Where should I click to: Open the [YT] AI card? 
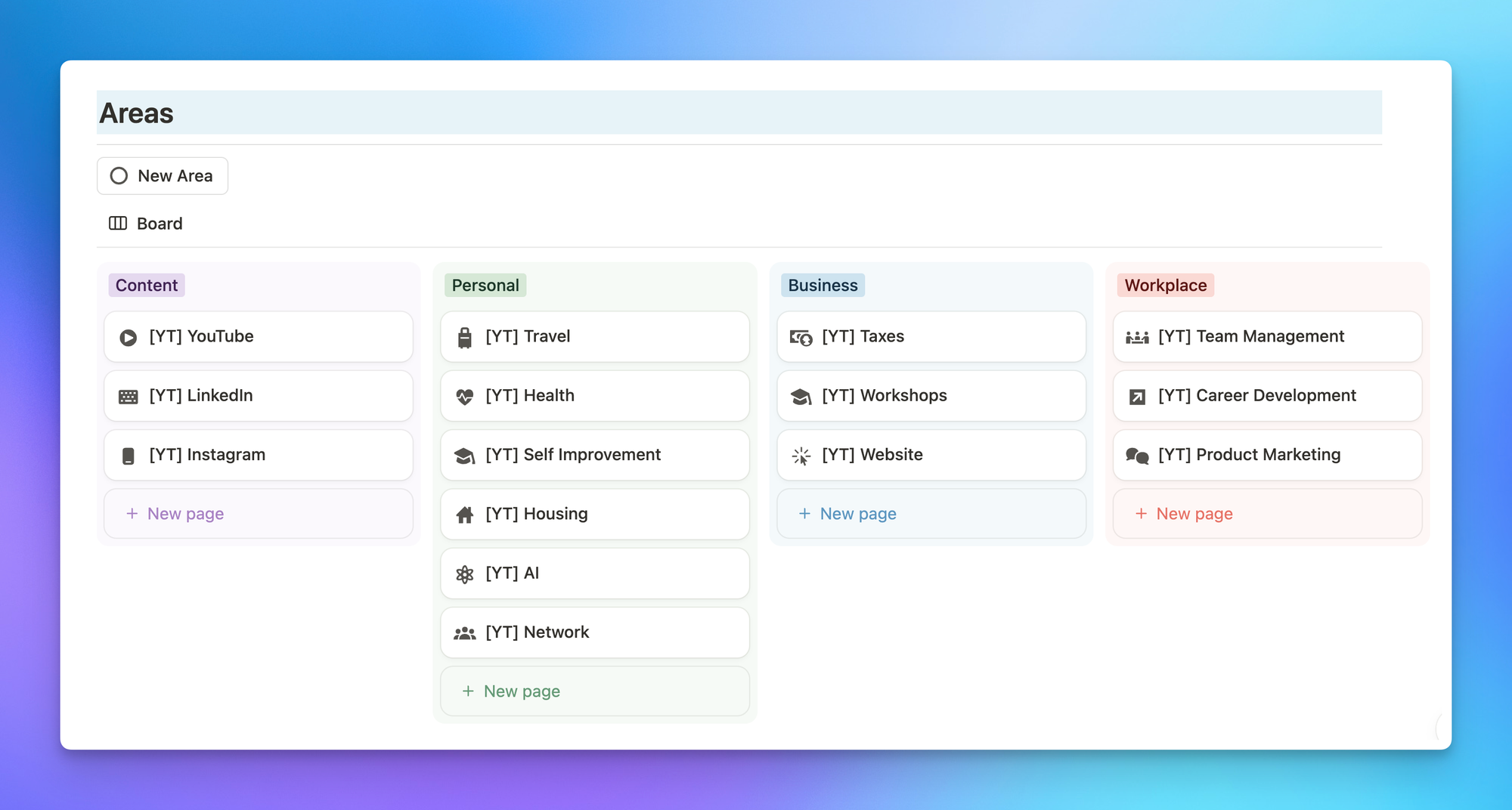pos(595,573)
